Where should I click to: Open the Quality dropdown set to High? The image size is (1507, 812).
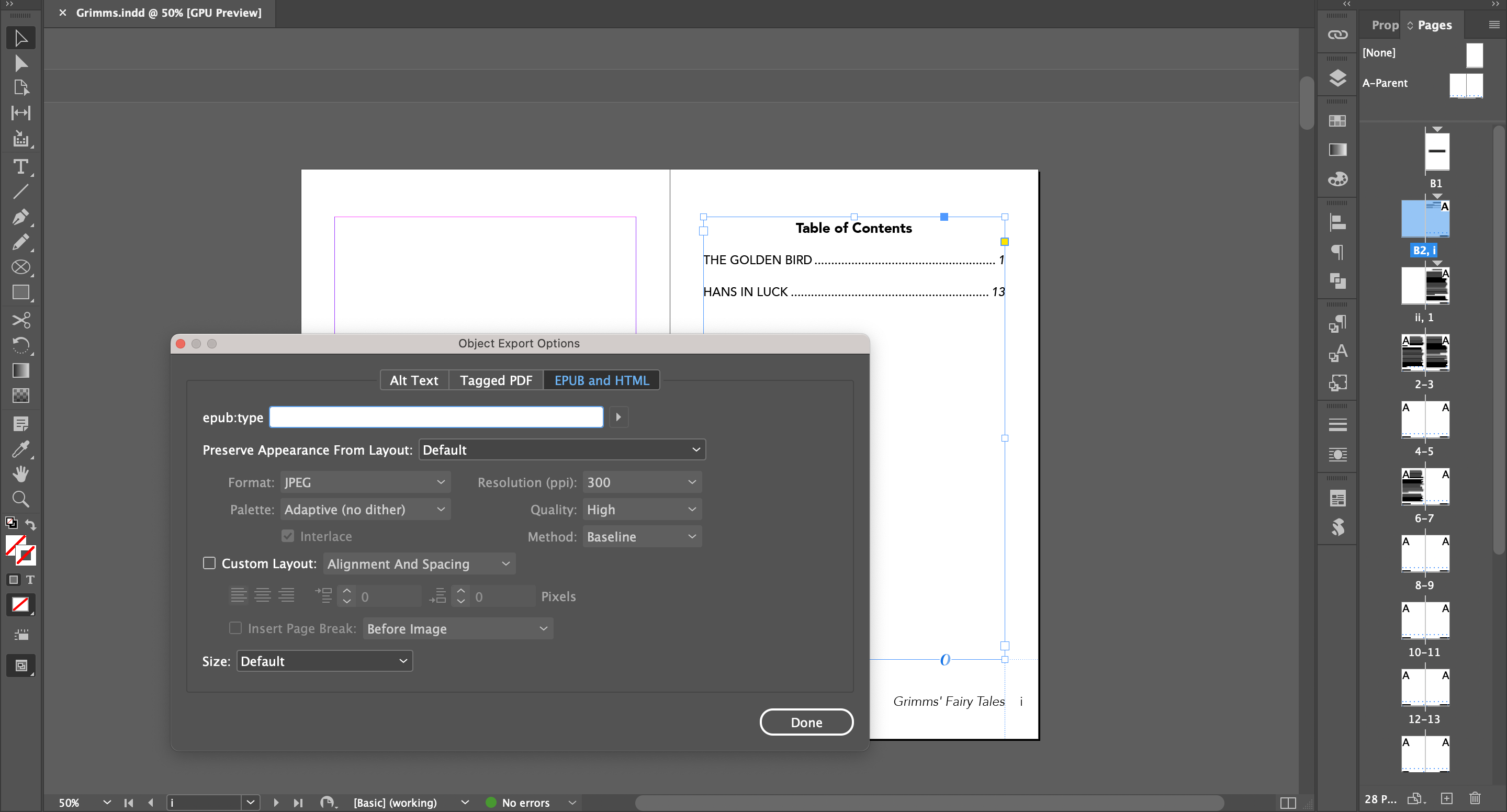pyautogui.click(x=641, y=509)
